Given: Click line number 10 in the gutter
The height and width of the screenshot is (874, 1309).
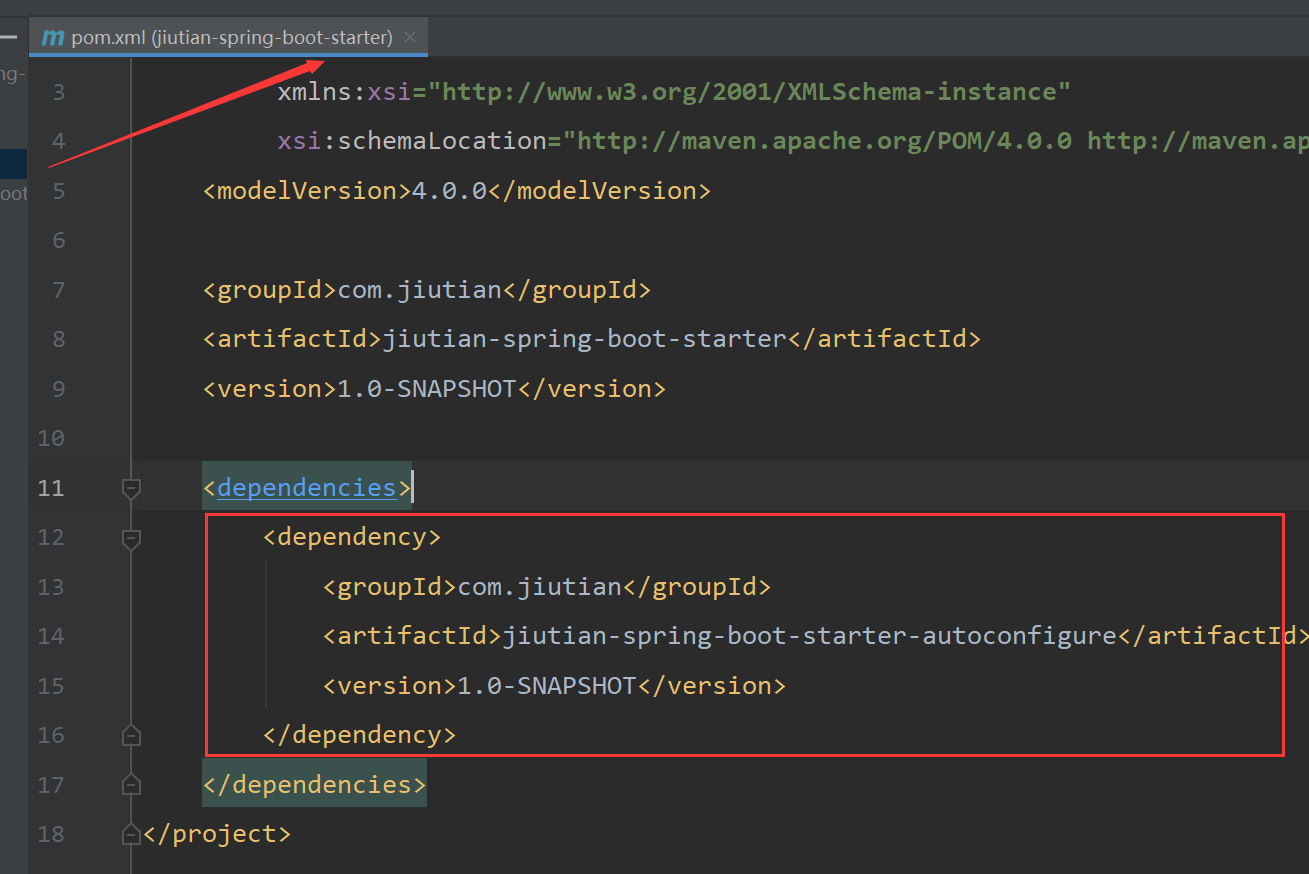Looking at the screenshot, I should [x=50, y=438].
